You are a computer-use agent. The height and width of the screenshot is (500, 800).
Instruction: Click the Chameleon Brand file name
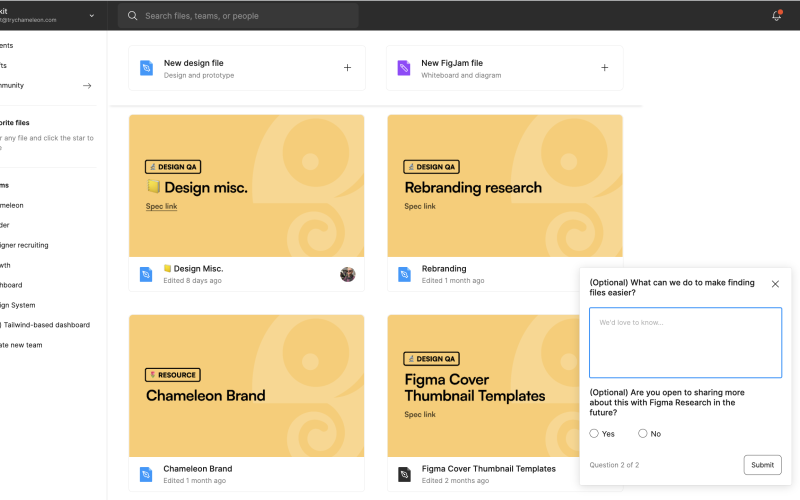click(197, 469)
